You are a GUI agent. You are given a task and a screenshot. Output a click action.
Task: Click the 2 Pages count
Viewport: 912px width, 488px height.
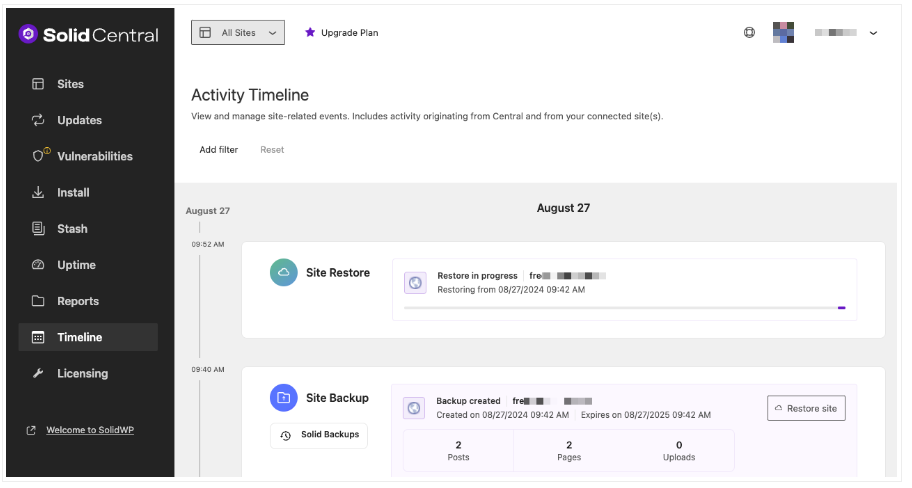[569, 451]
